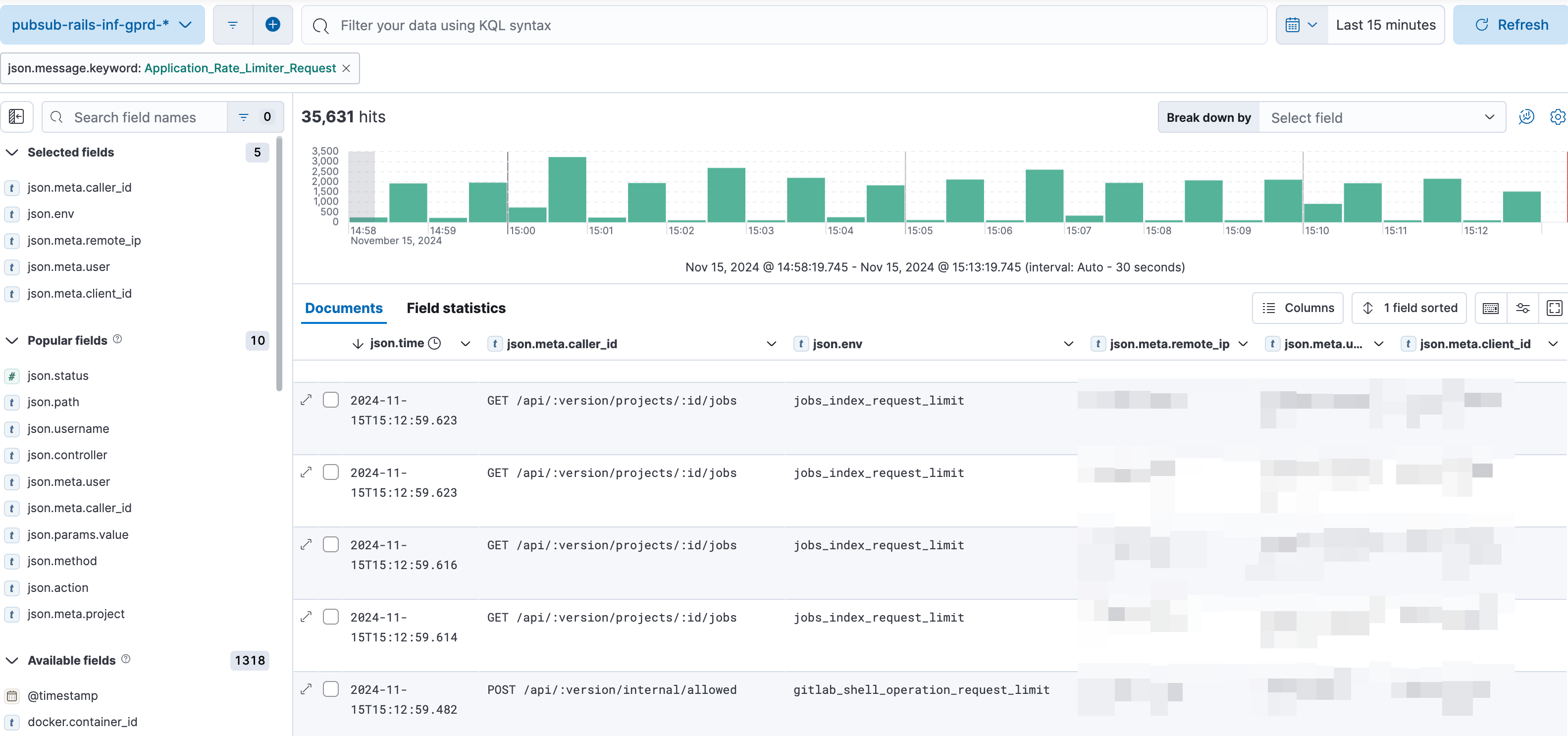
Task: Click the add filter plus icon
Action: tap(273, 25)
